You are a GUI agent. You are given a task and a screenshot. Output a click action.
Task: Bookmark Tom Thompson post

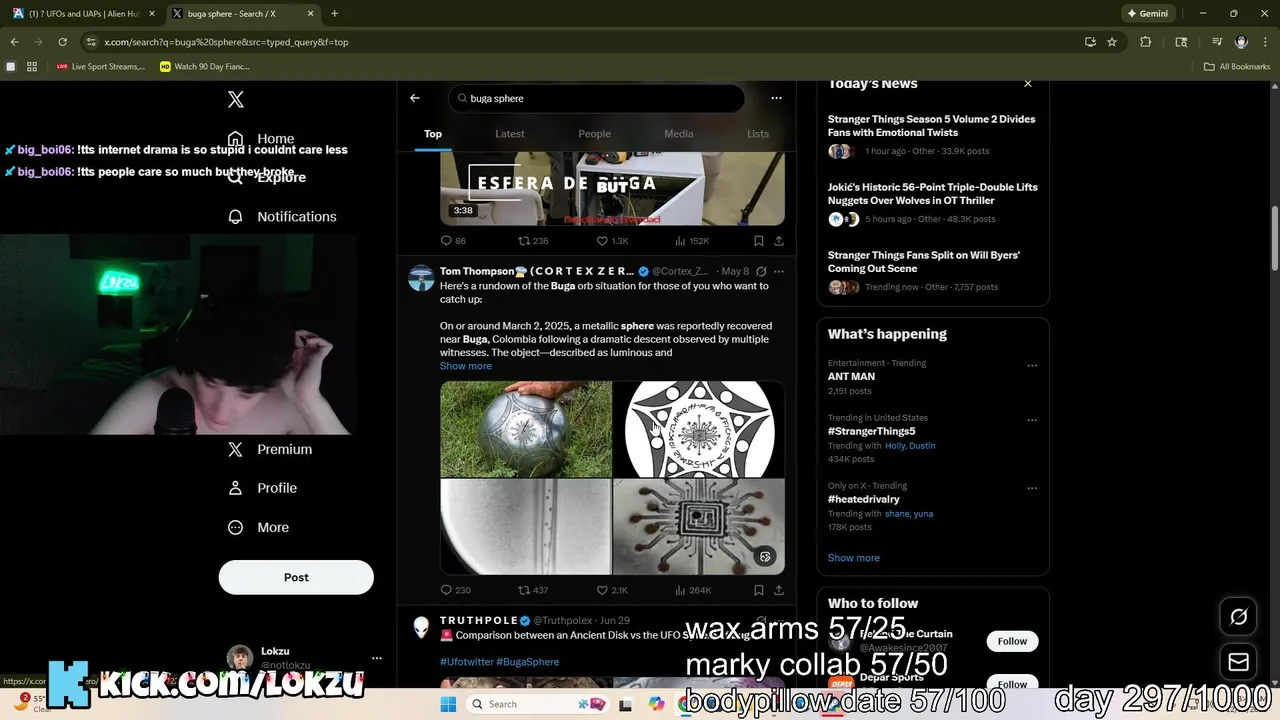[758, 590]
